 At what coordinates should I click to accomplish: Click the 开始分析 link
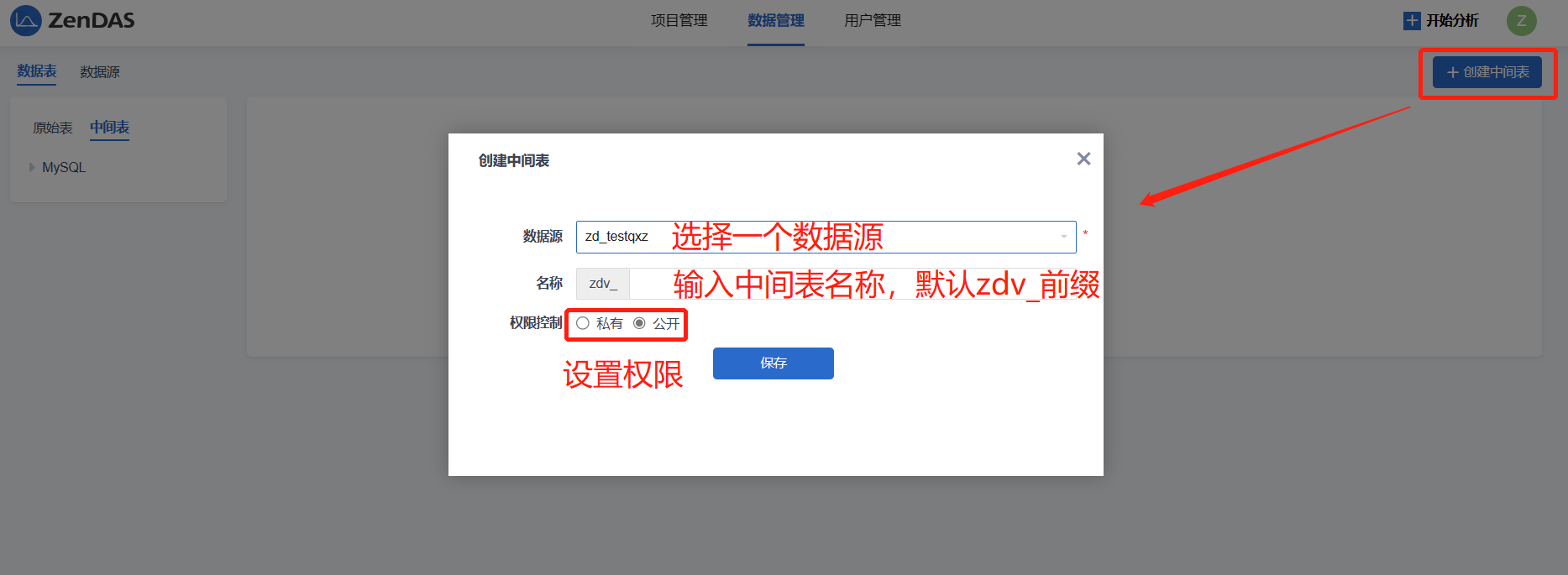coord(1451,21)
